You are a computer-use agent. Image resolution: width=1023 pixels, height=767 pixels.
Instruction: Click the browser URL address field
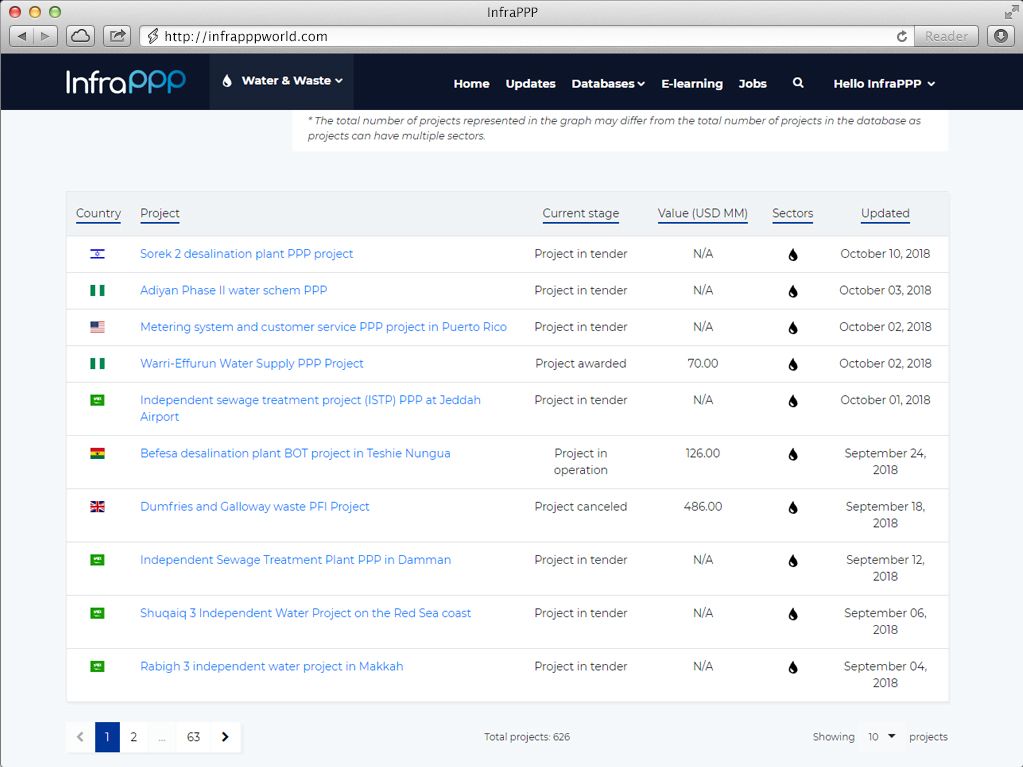point(520,36)
